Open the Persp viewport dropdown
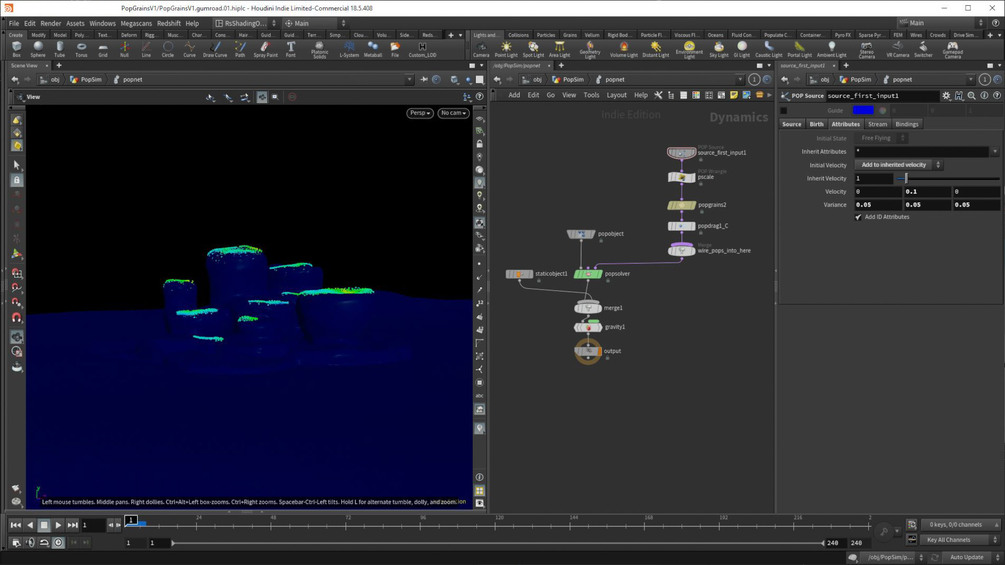 tap(420, 113)
